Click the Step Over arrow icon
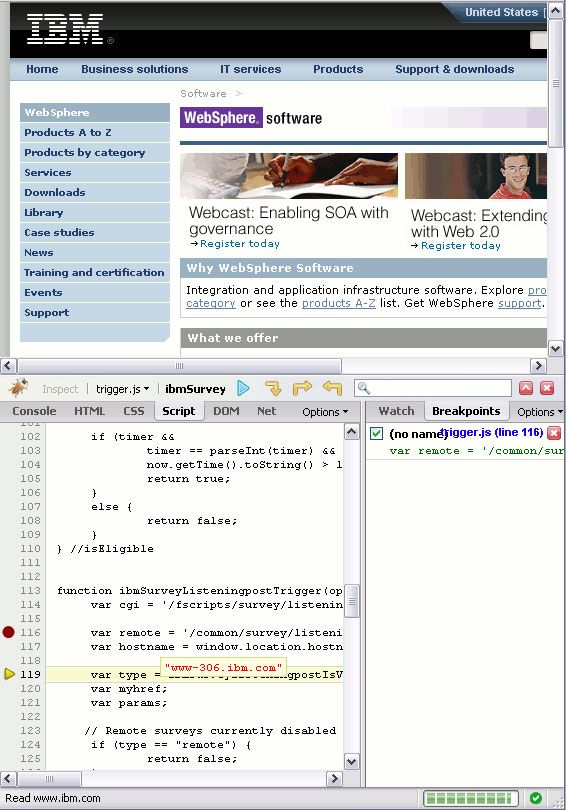Image resolution: width=566 pixels, height=810 pixels. [302, 388]
